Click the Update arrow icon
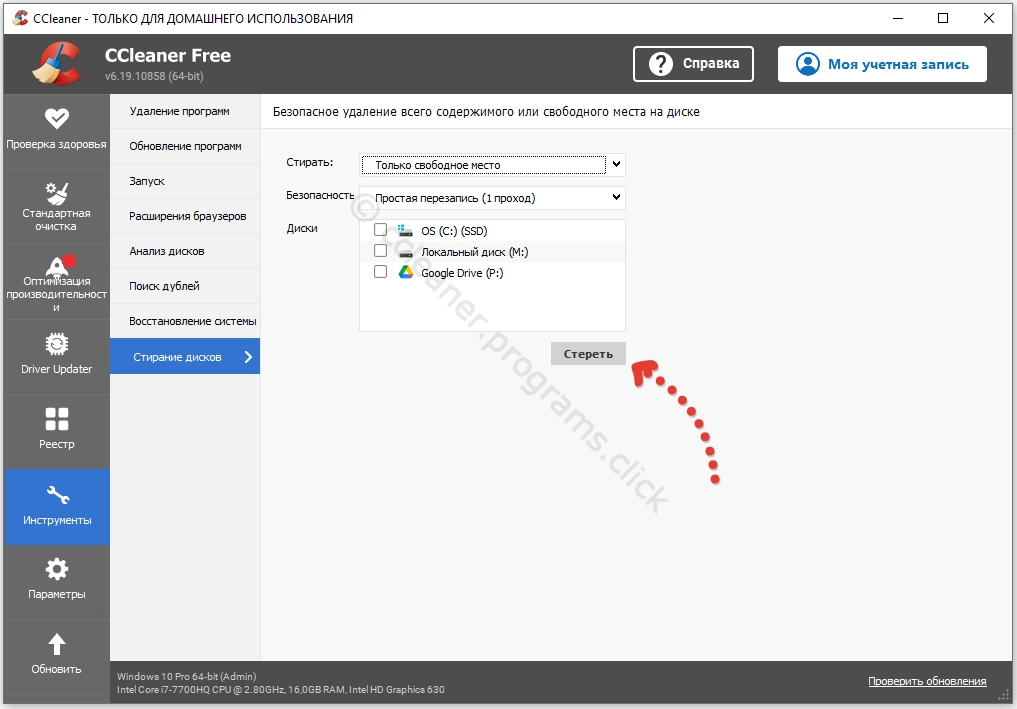The image size is (1017, 709). 56,644
